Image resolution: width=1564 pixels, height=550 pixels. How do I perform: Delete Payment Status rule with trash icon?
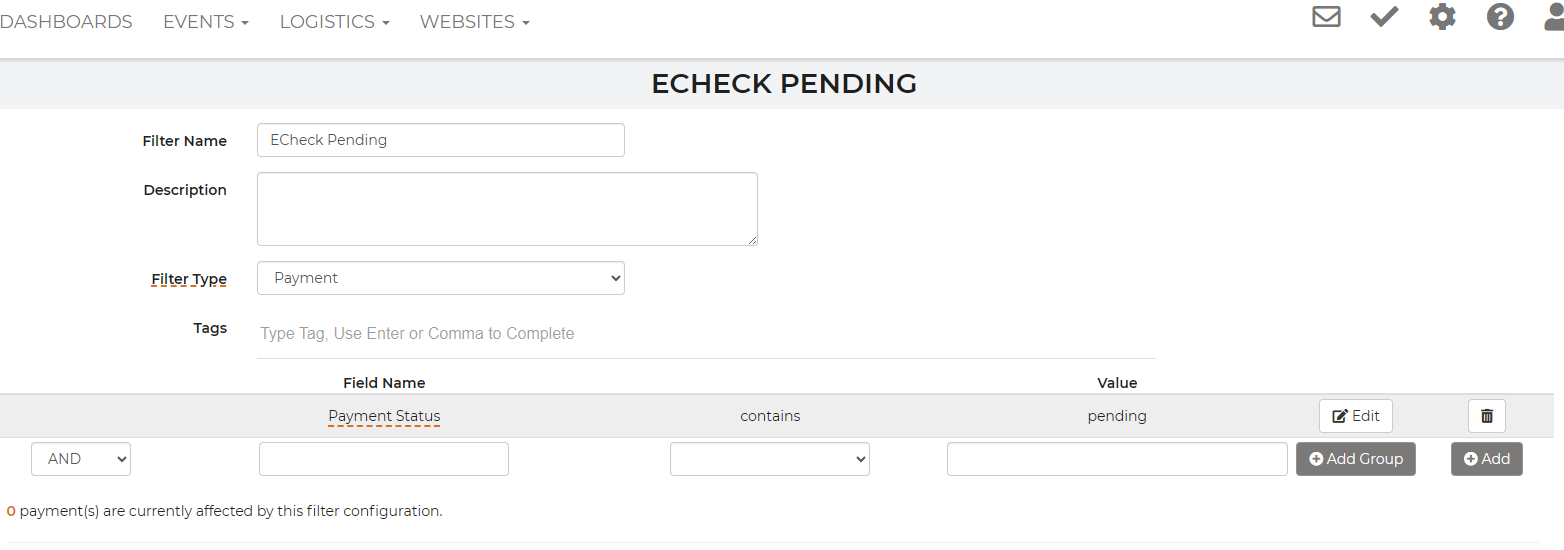tap(1487, 416)
